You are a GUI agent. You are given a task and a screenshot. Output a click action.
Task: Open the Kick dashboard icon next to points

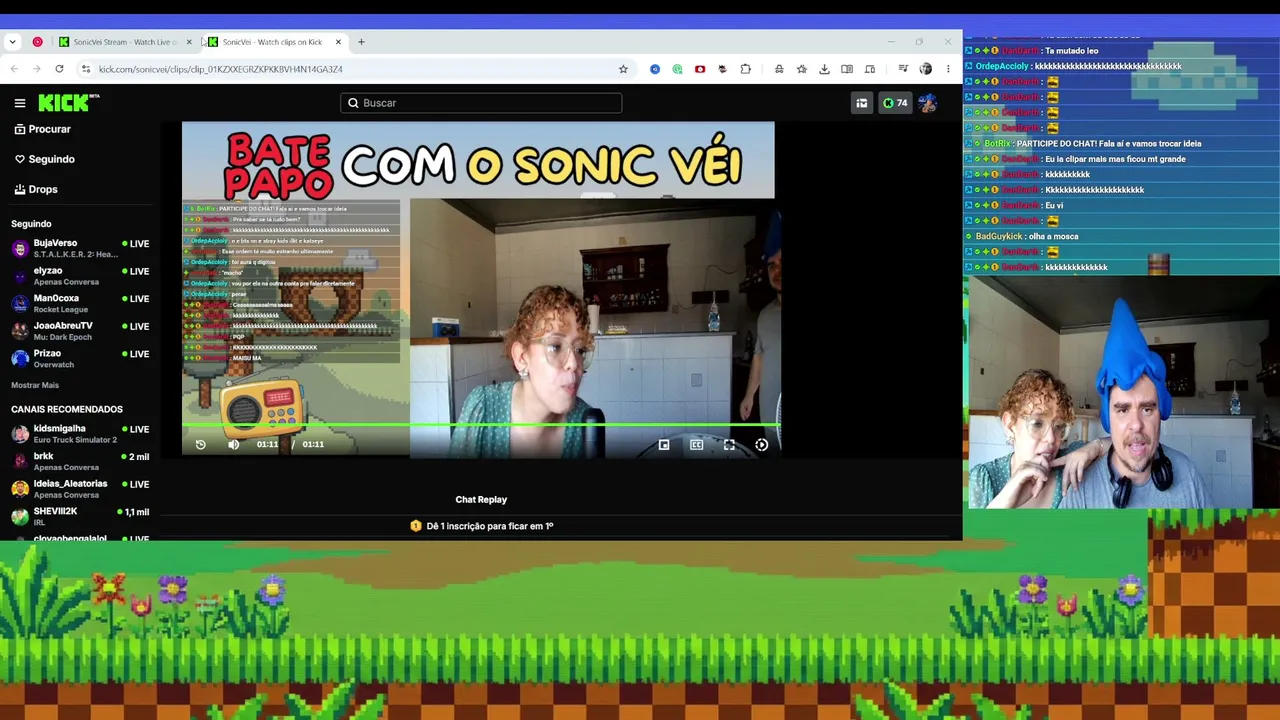pos(861,103)
